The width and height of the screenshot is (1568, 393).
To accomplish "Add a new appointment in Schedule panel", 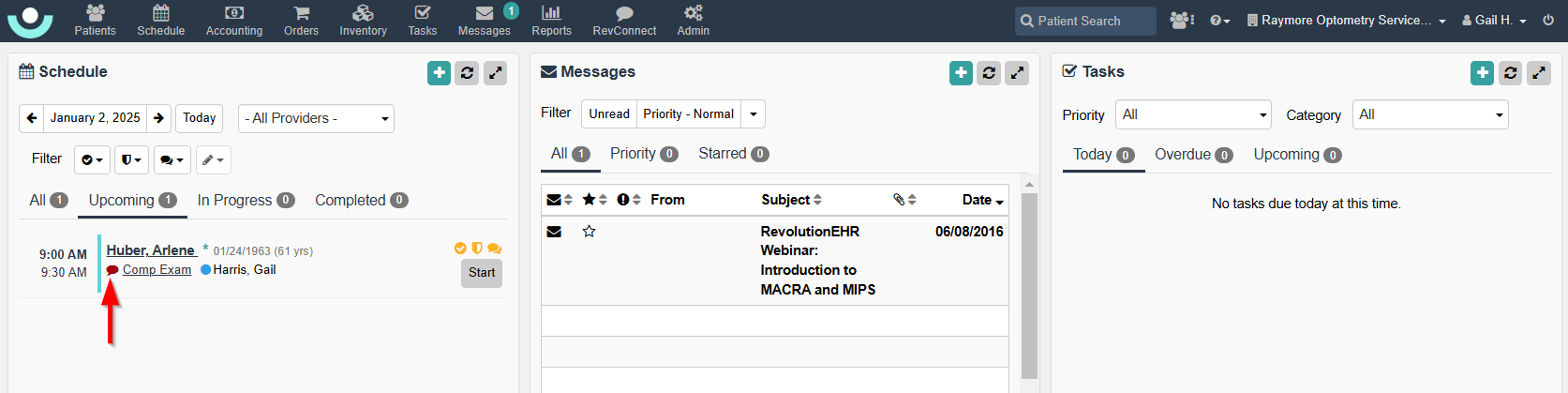I will 439,73.
